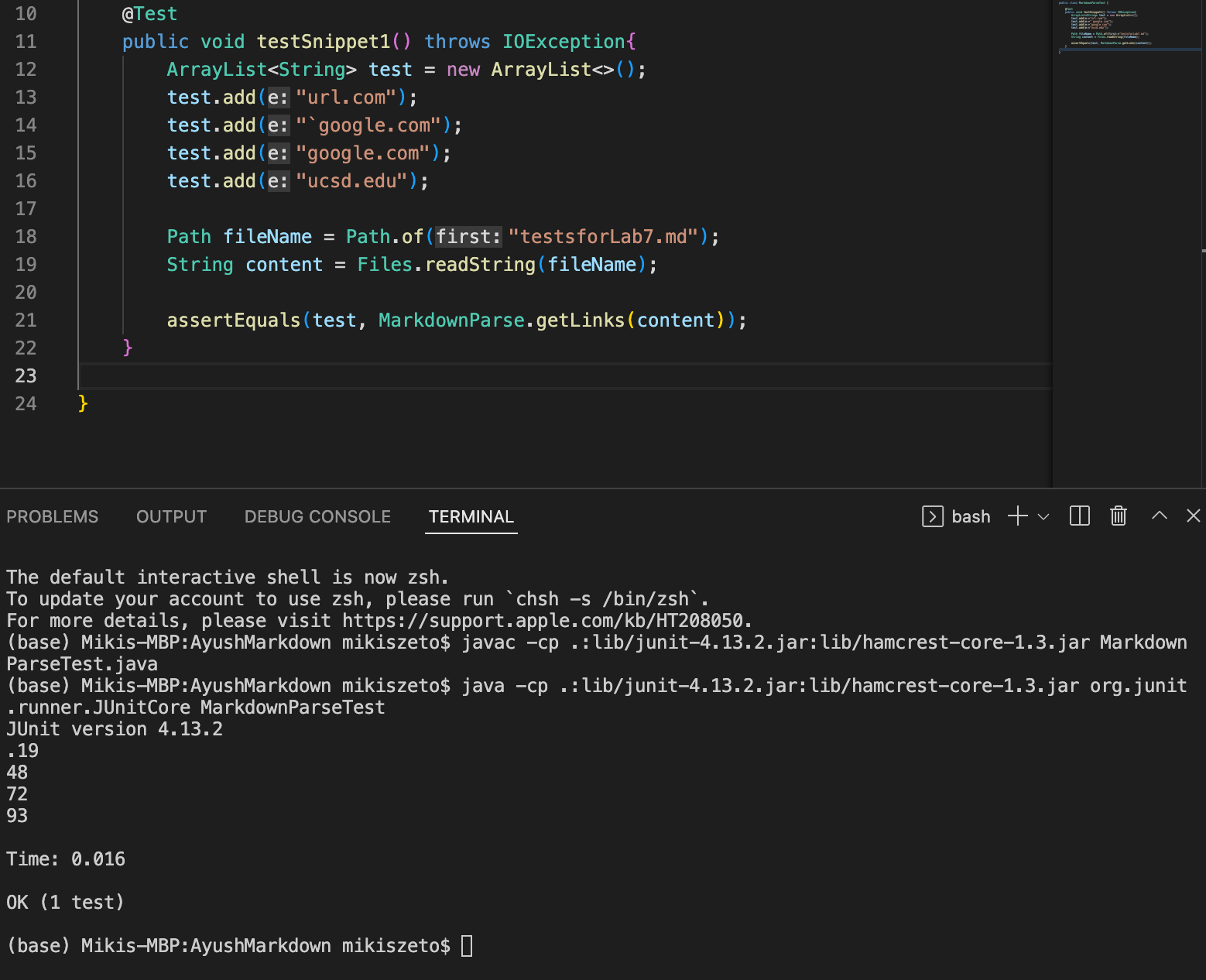The image size is (1206, 980).
Task: Split the terminal panel
Action: click(x=1079, y=516)
